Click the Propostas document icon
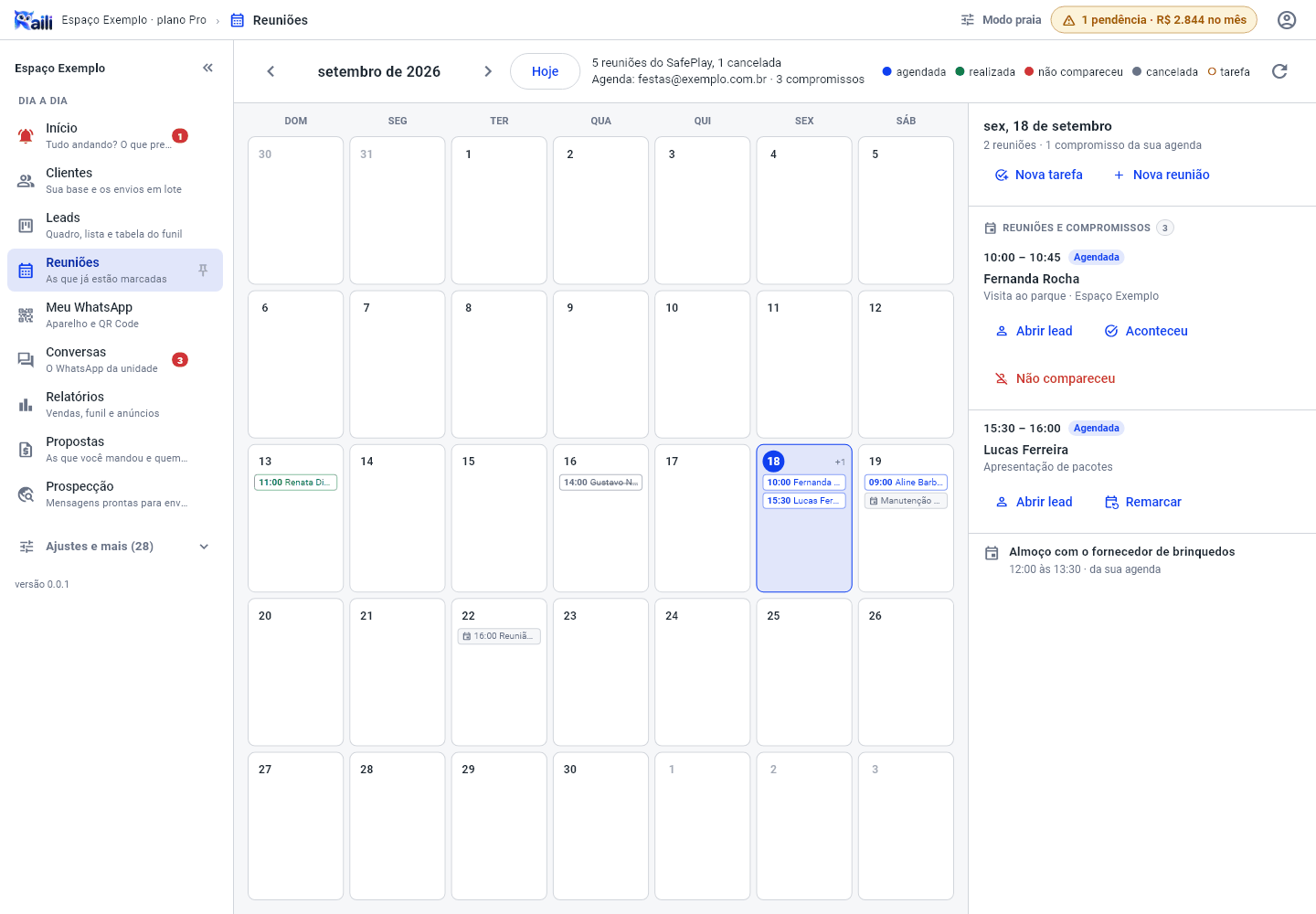This screenshot has height=914, width=1316. (x=26, y=450)
